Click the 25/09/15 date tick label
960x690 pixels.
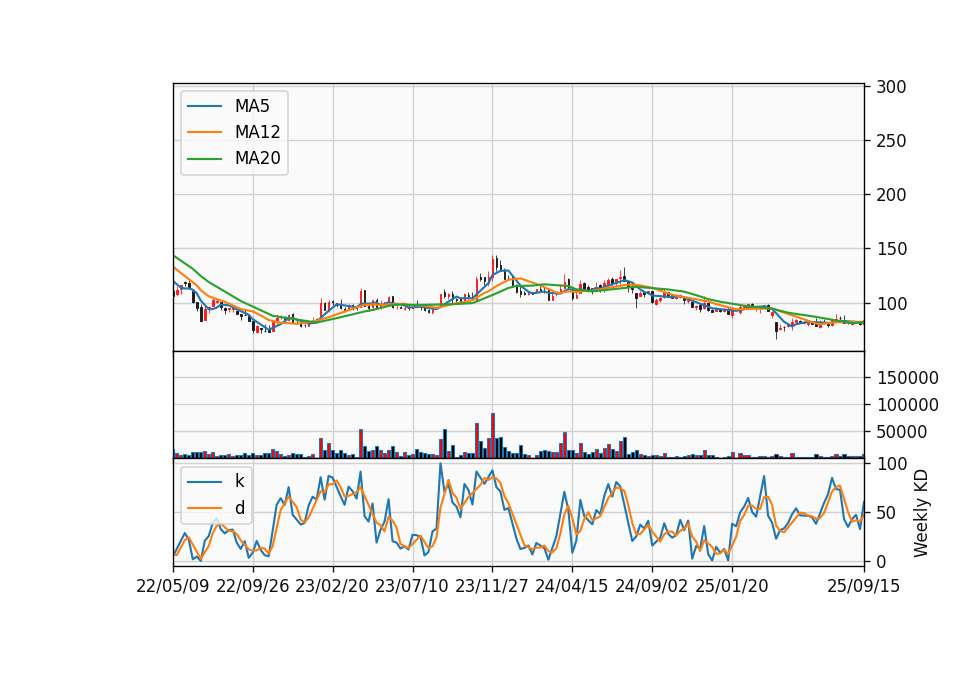pos(863,586)
